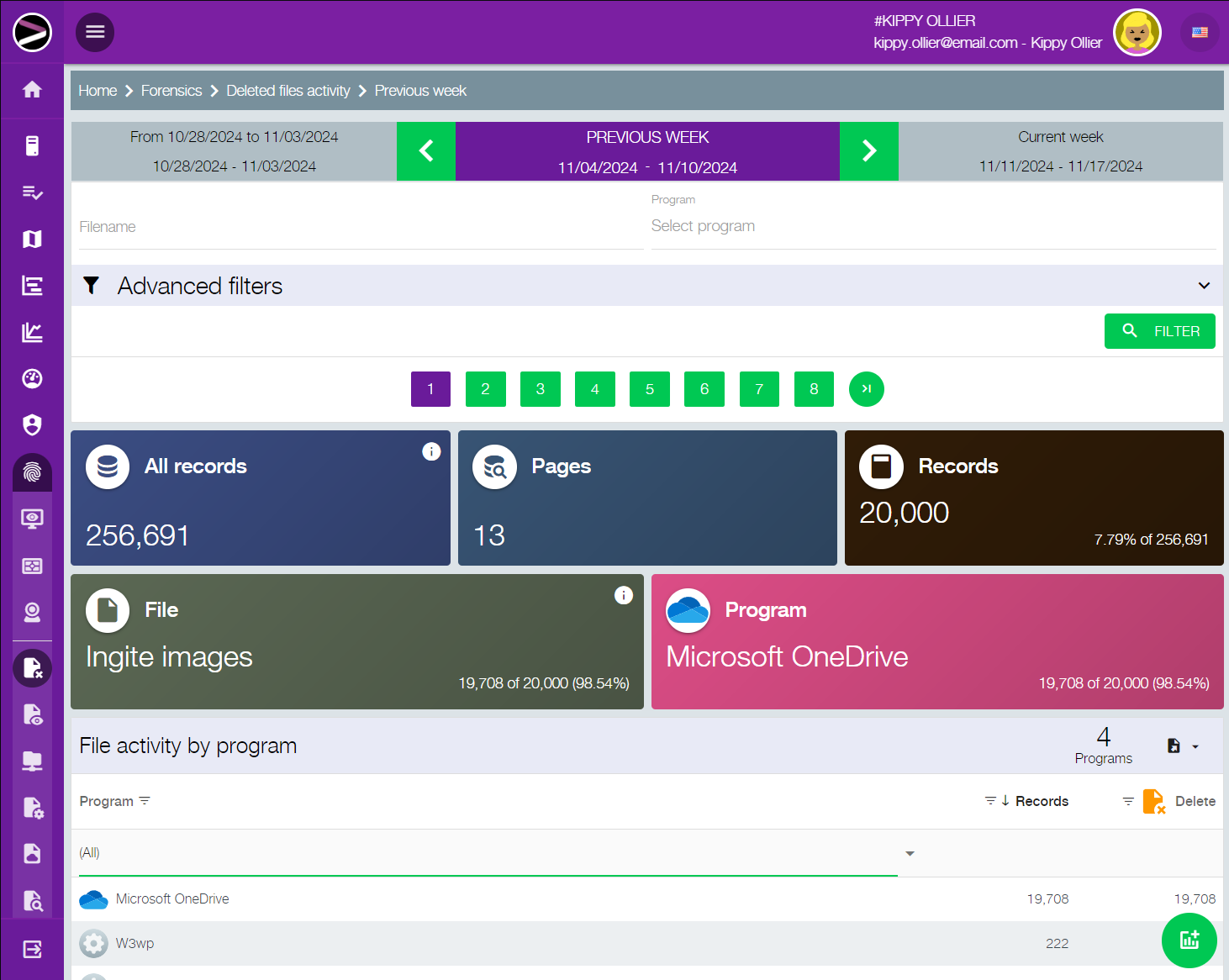This screenshot has width=1229, height=980.
Task: Open the export file dropdown arrow
Action: click(x=1195, y=746)
